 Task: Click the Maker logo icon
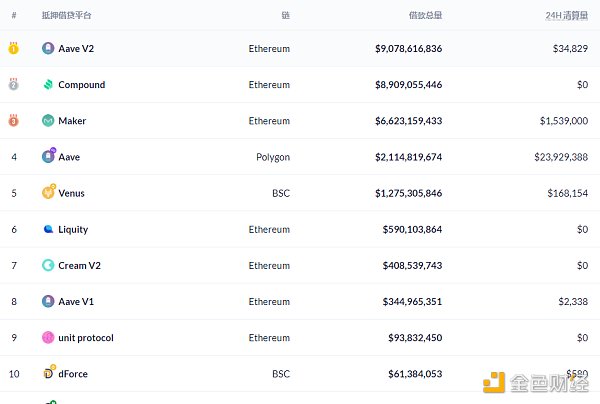click(48, 121)
